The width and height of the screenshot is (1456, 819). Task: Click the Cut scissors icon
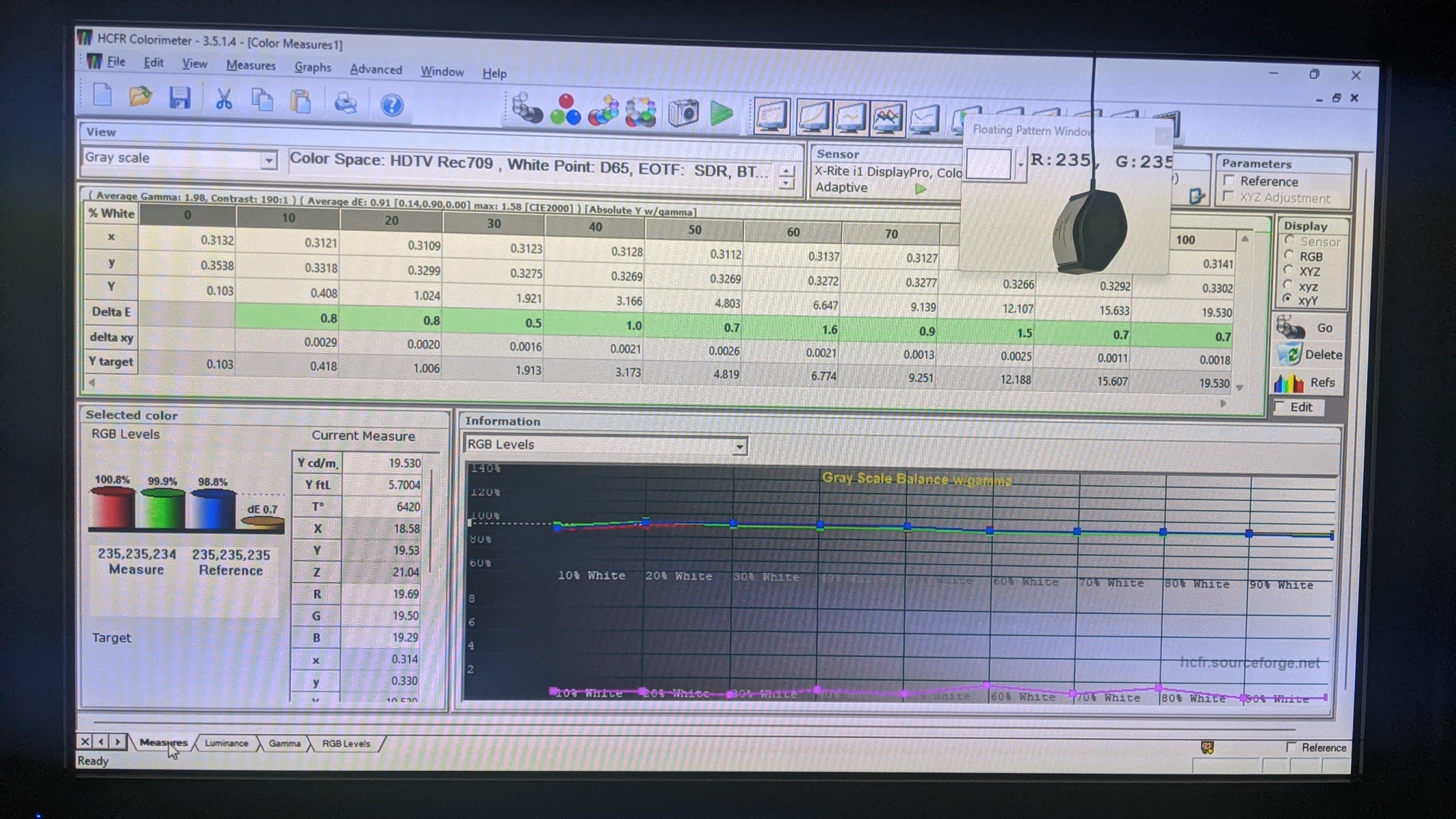pyautogui.click(x=224, y=100)
